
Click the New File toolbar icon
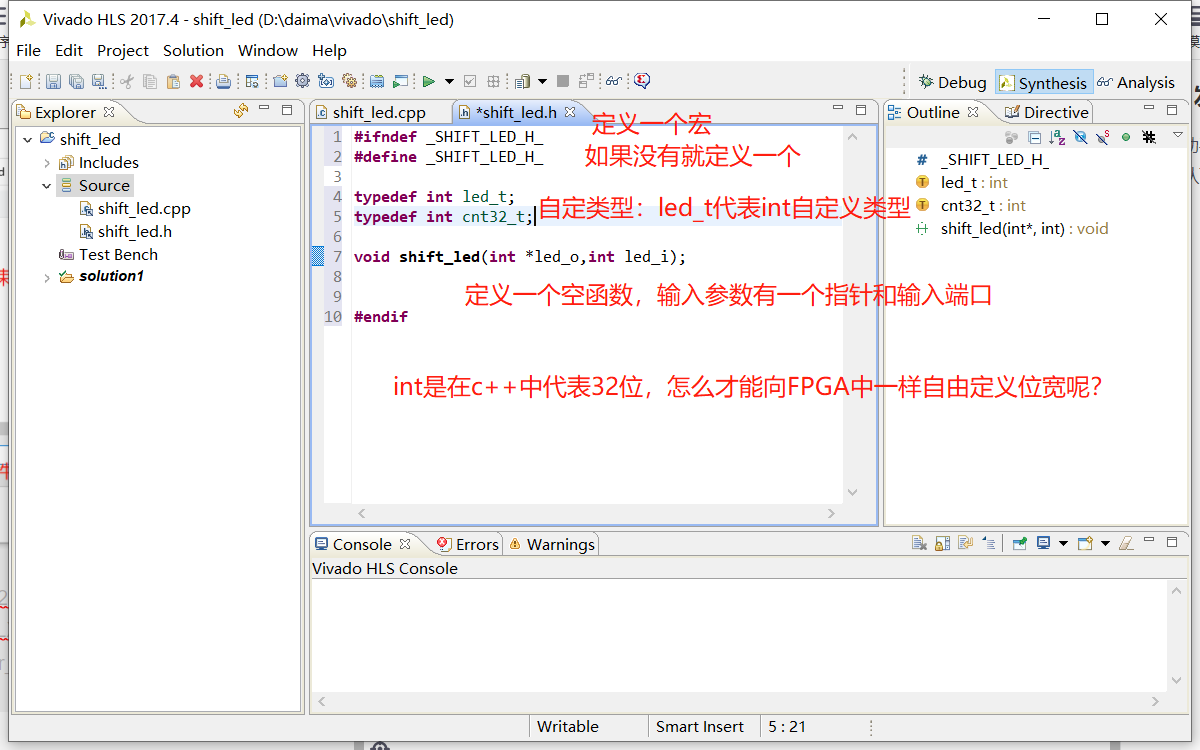(26, 81)
